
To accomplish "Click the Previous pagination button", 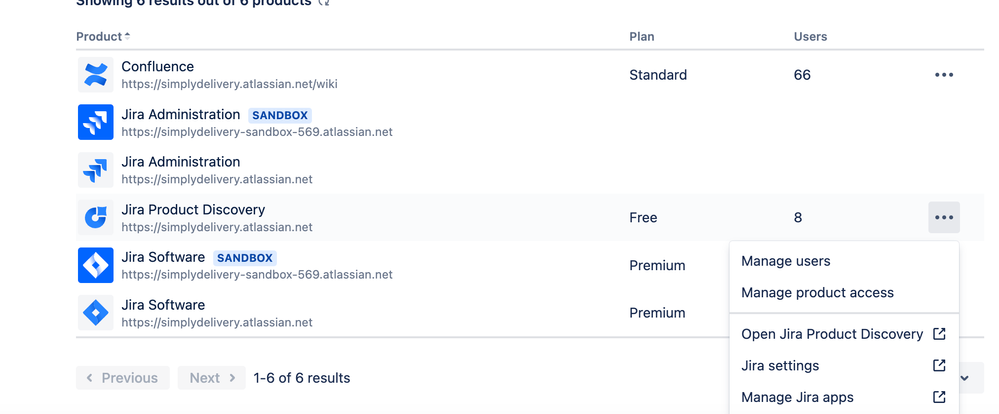I will [x=122, y=378].
